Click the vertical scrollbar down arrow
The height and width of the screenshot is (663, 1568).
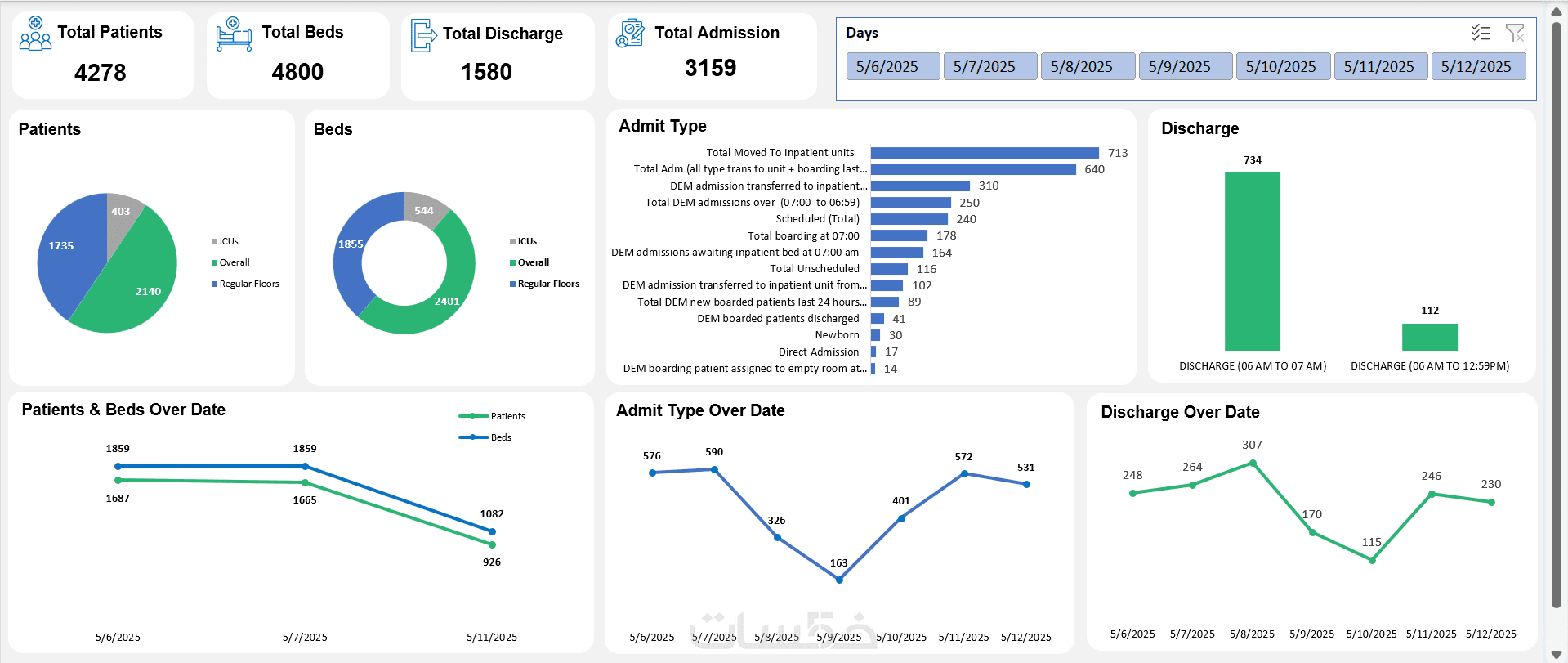pos(1556,654)
